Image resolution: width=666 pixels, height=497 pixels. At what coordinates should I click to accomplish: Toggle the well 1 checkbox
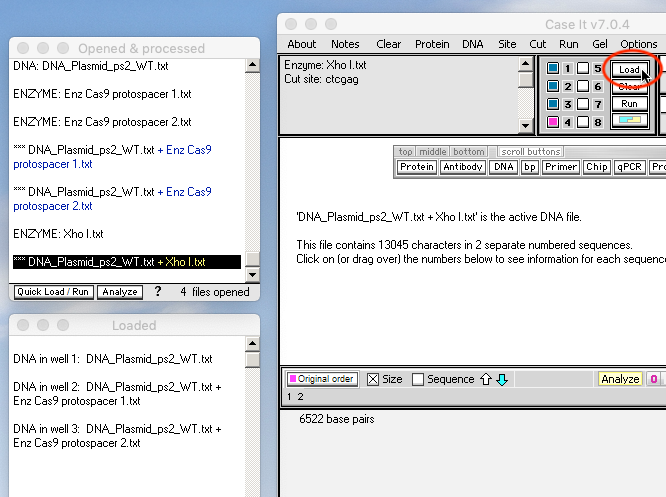pos(553,68)
